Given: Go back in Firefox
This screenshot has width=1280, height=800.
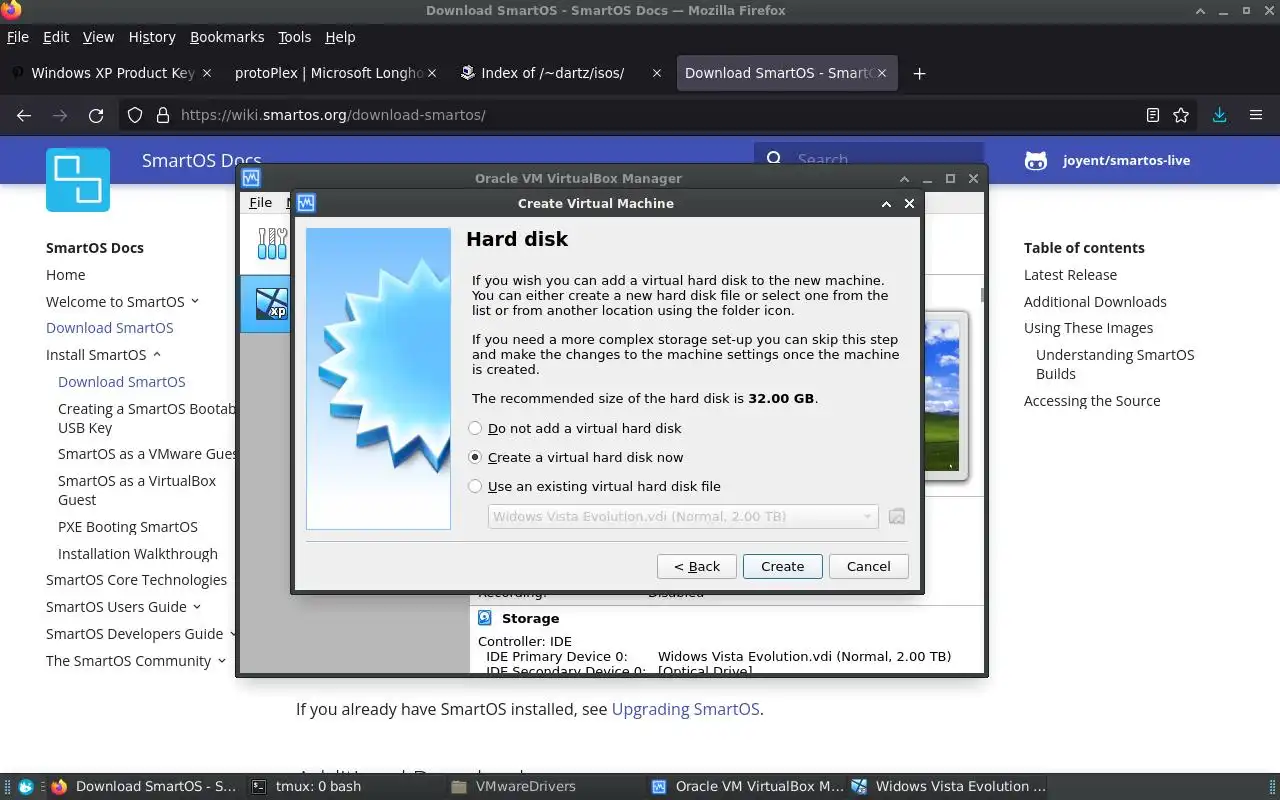Looking at the screenshot, I should click(x=24, y=115).
